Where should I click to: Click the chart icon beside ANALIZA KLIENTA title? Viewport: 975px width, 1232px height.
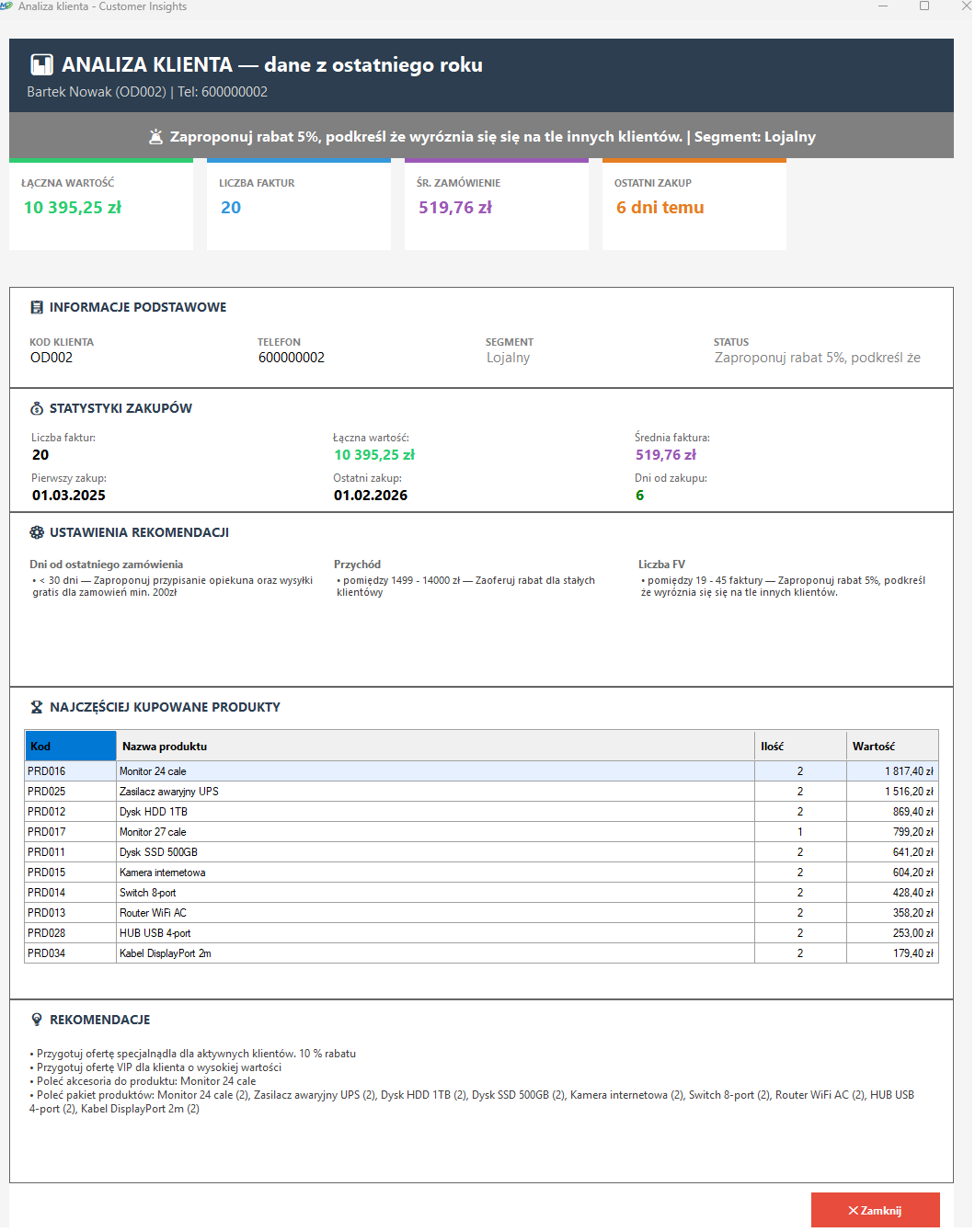tap(40, 65)
